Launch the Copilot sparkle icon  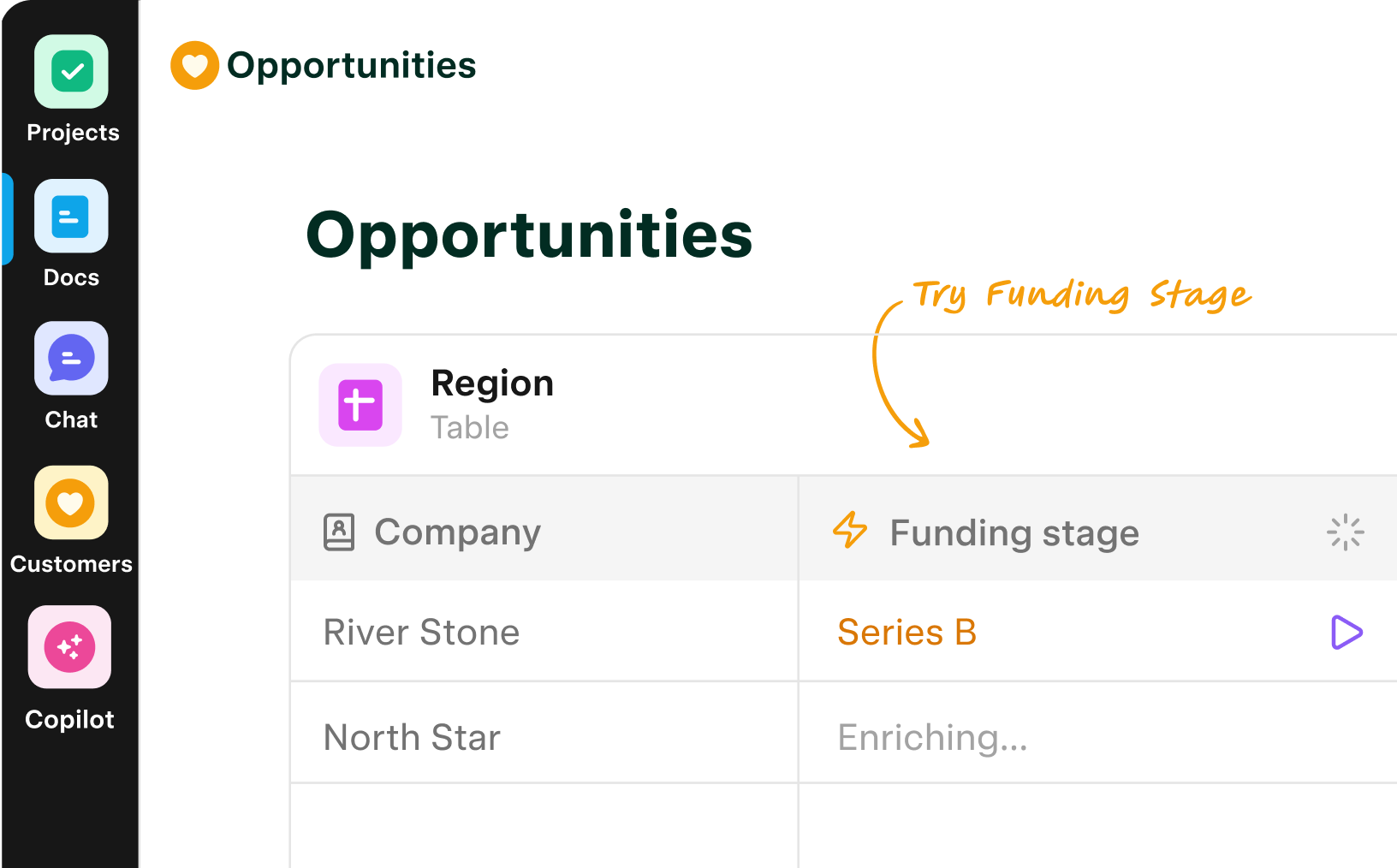[70, 647]
